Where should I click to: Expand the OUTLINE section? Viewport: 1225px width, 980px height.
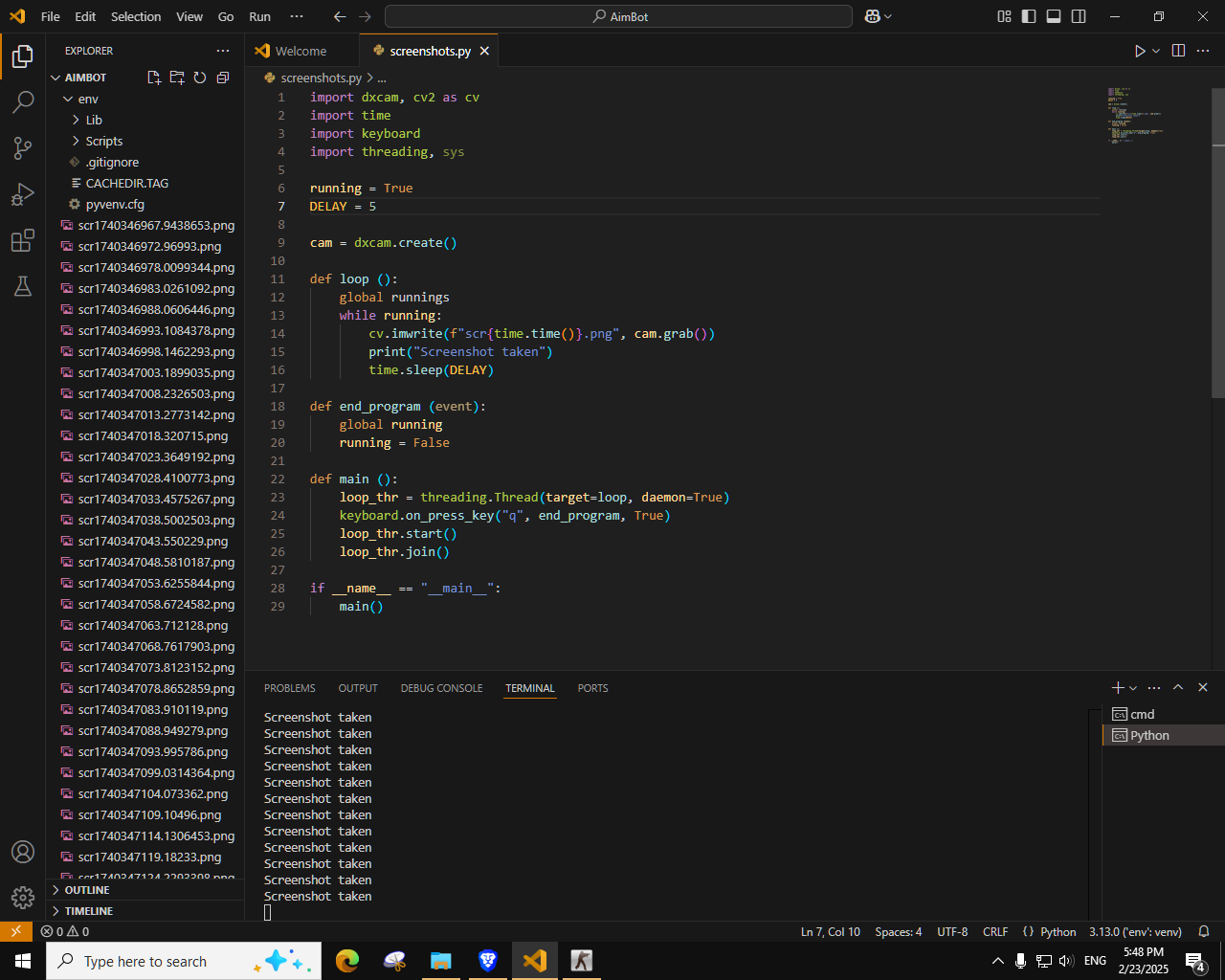(x=145, y=890)
